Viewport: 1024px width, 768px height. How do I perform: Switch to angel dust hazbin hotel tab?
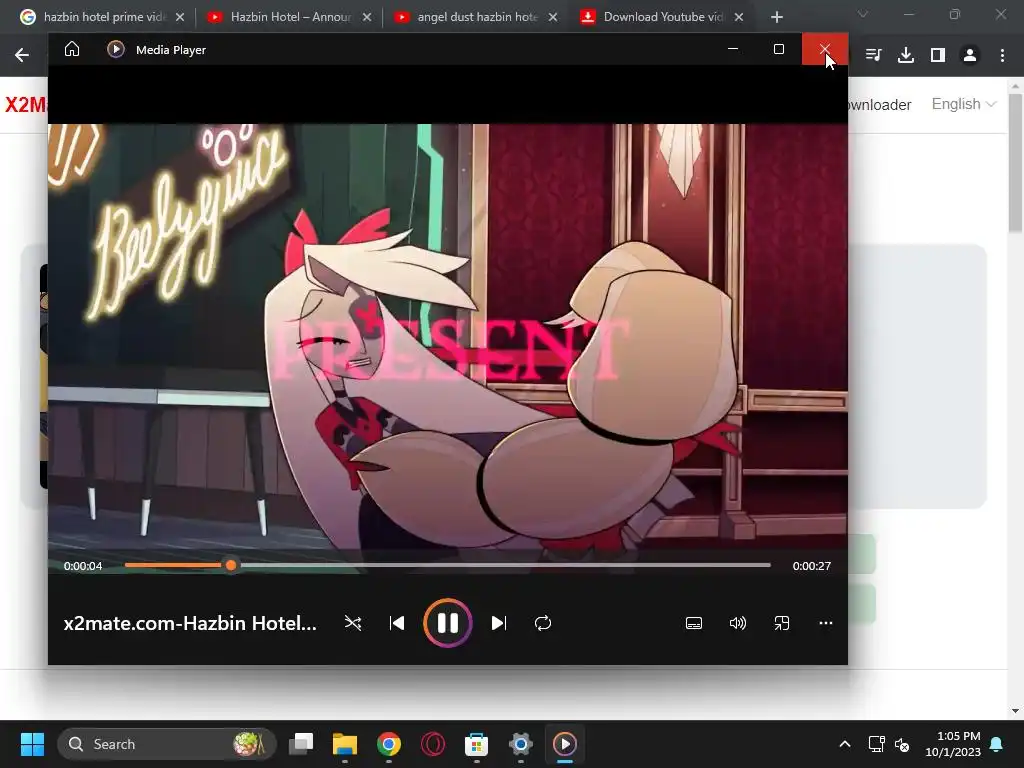point(475,17)
